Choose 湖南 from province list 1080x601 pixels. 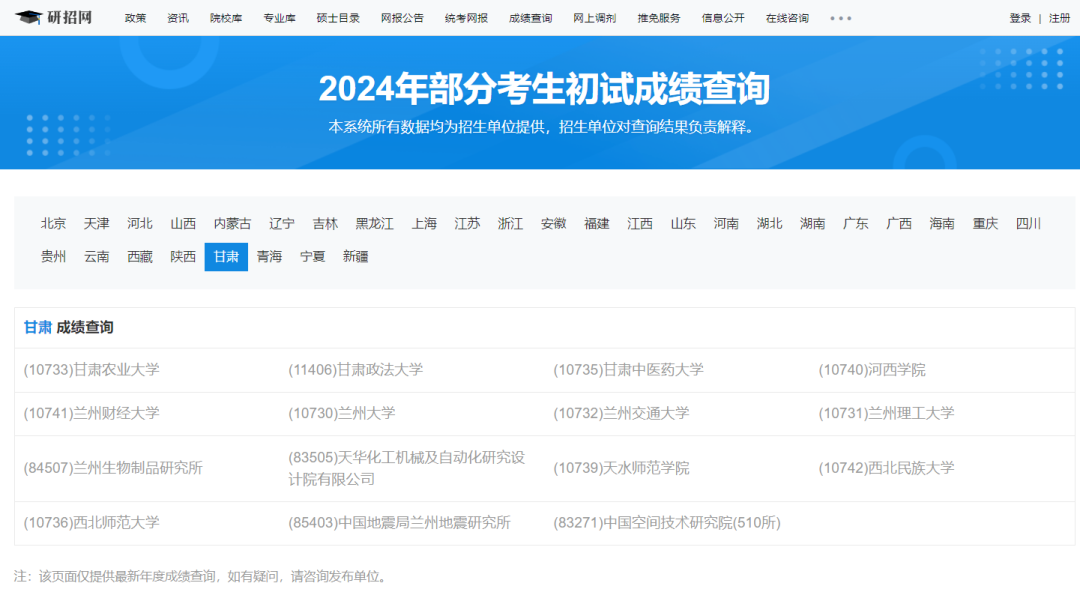tap(813, 223)
